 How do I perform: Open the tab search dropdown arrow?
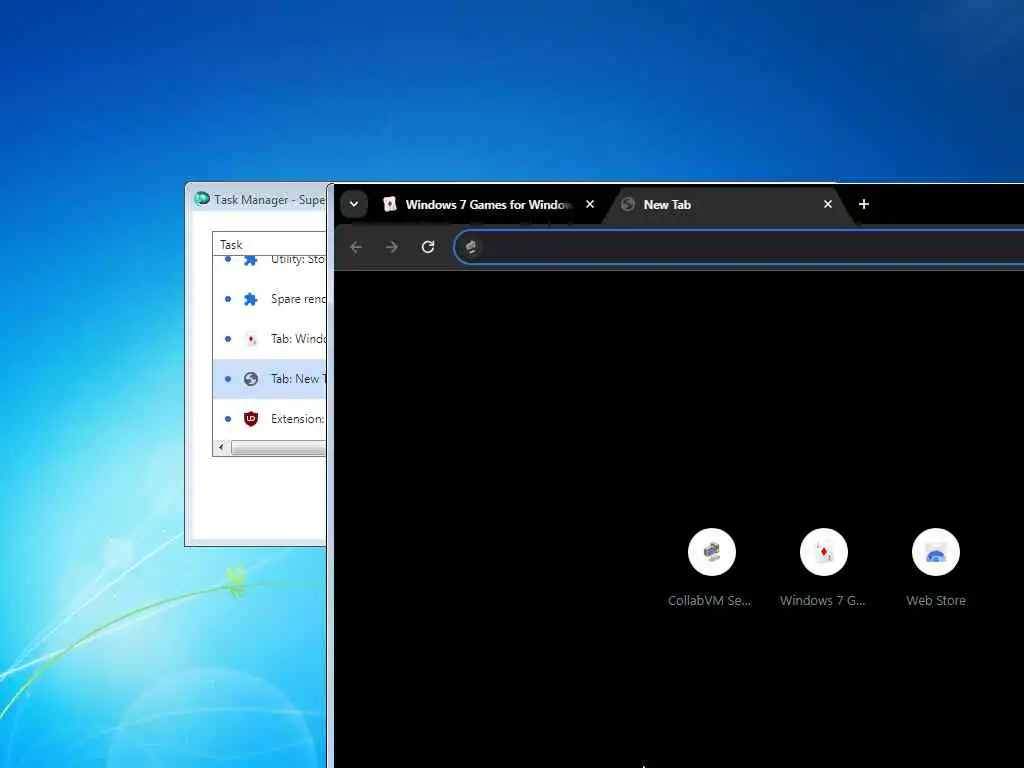pyautogui.click(x=353, y=204)
